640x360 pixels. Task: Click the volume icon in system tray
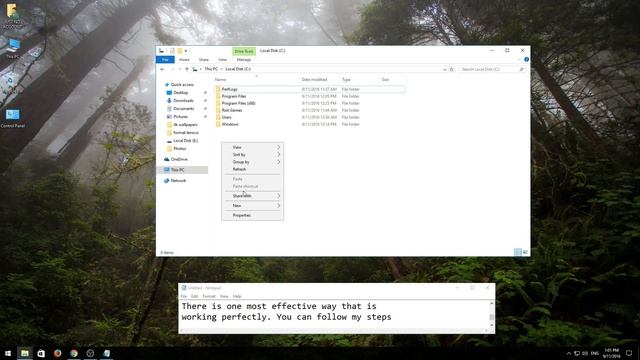pyautogui.click(x=585, y=353)
